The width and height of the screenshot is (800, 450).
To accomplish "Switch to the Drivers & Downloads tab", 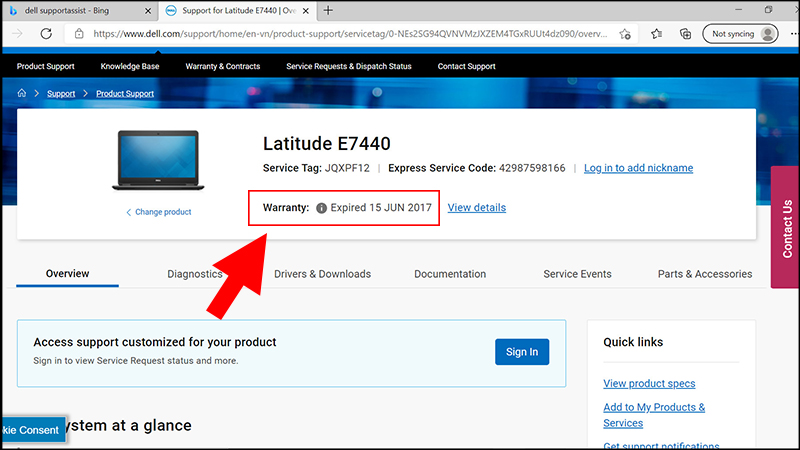I will point(322,274).
